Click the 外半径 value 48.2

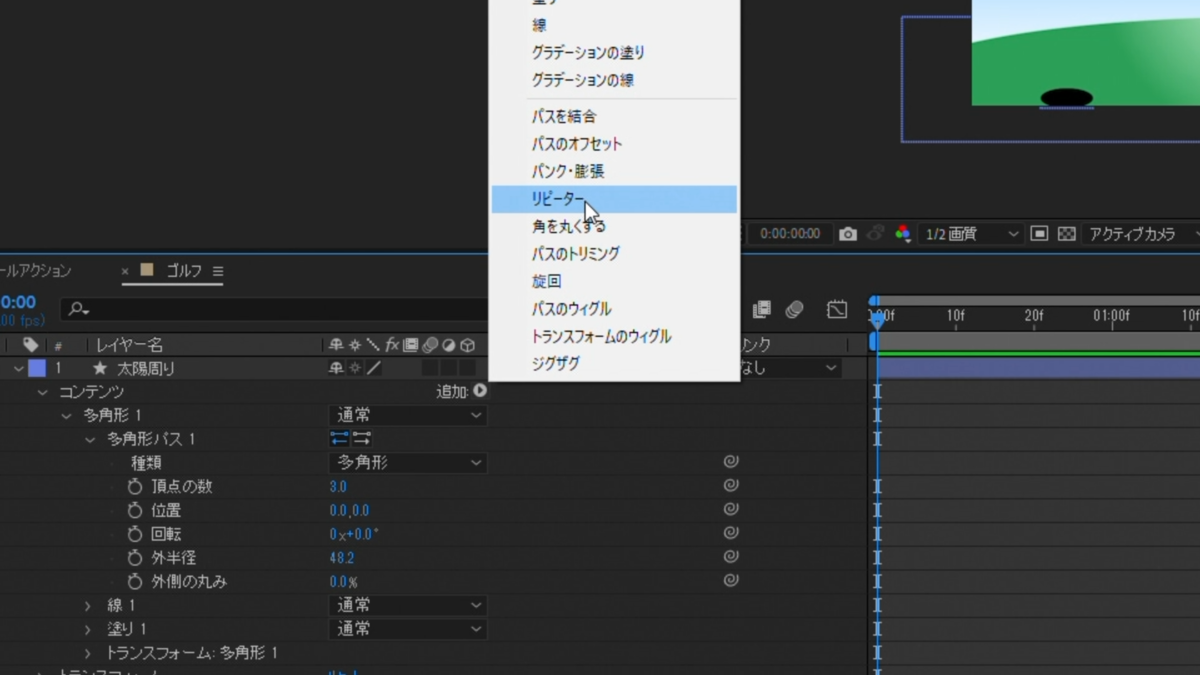coord(342,558)
